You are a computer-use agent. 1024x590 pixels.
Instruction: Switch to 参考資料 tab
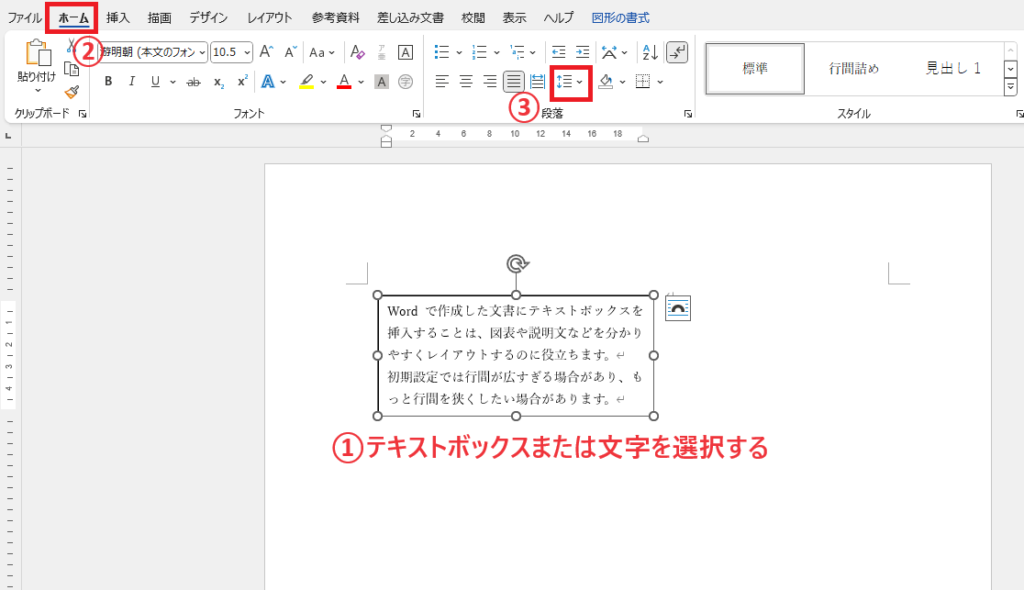point(335,18)
